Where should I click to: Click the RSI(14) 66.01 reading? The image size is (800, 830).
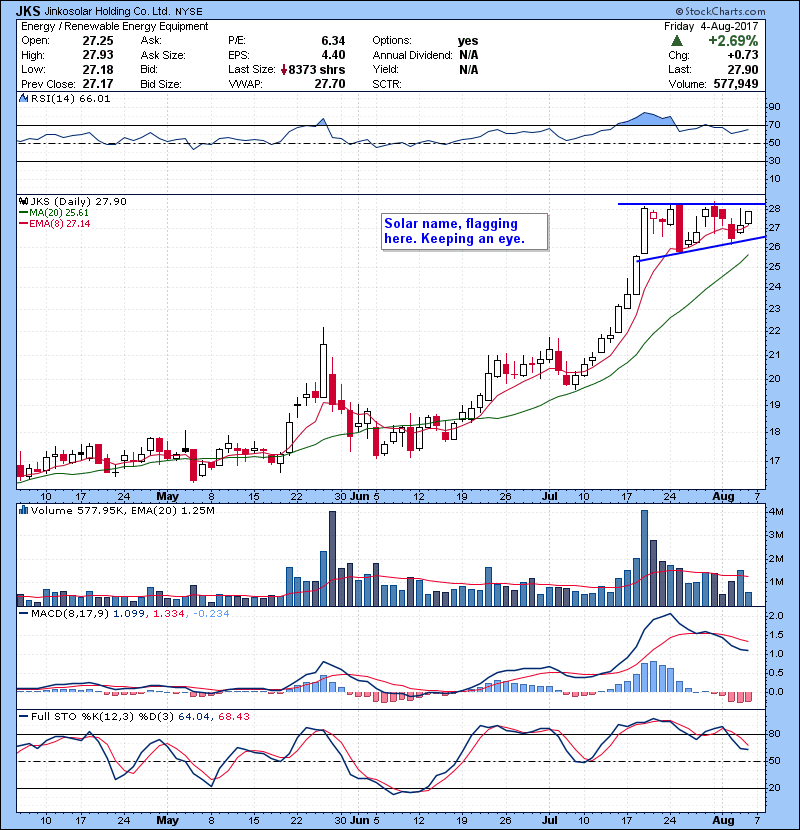tap(71, 98)
